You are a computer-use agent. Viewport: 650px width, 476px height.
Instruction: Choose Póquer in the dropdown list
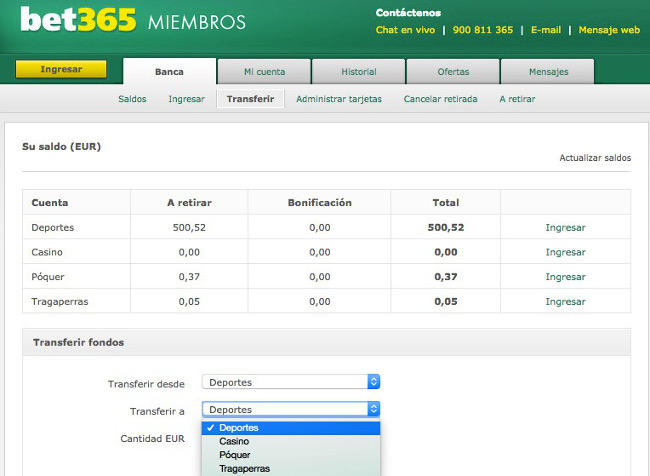coord(291,455)
